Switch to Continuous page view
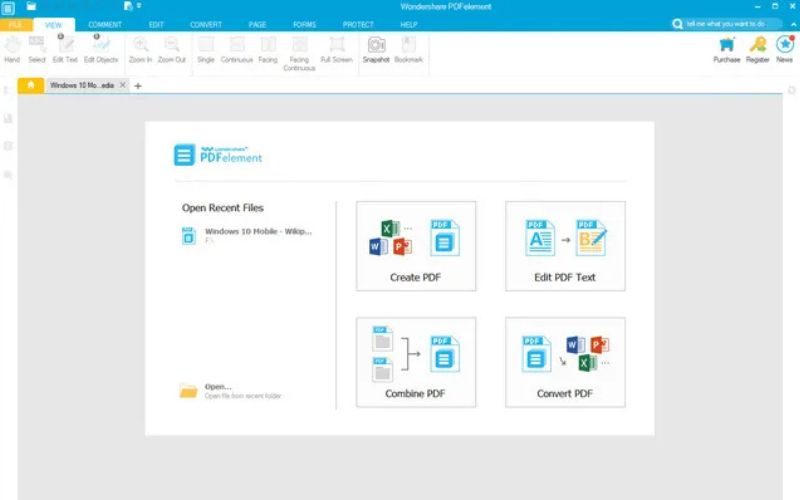This screenshot has width=800, height=500. [237, 50]
